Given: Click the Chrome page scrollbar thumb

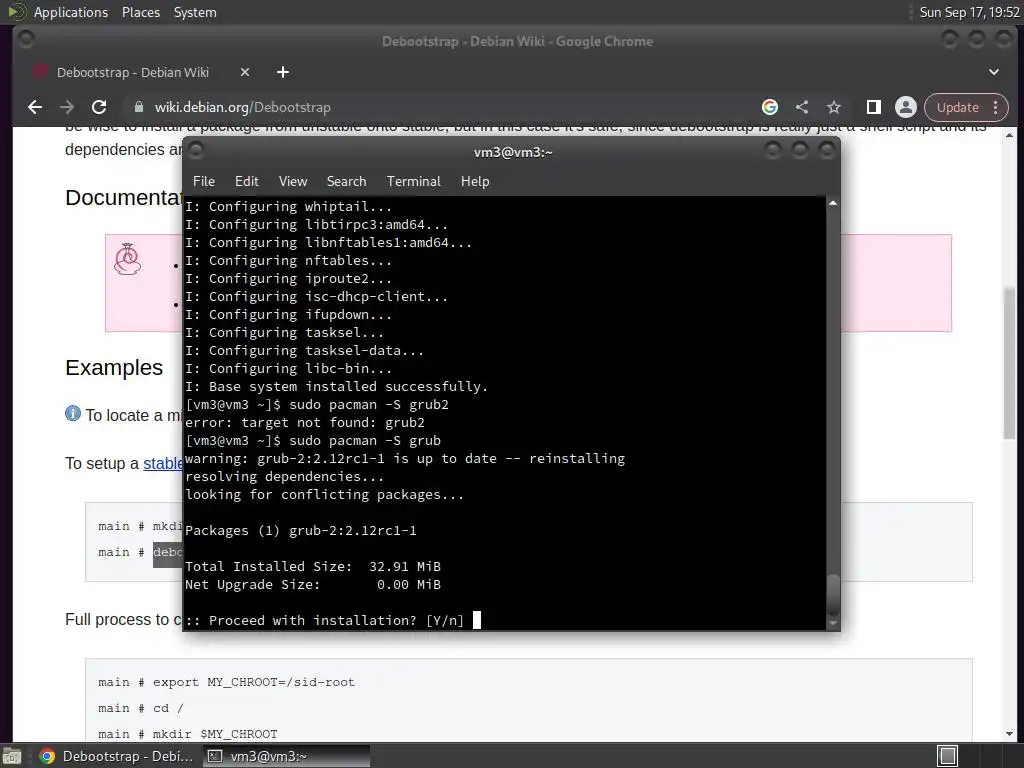Looking at the screenshot, I should (x=1010, y=362).
